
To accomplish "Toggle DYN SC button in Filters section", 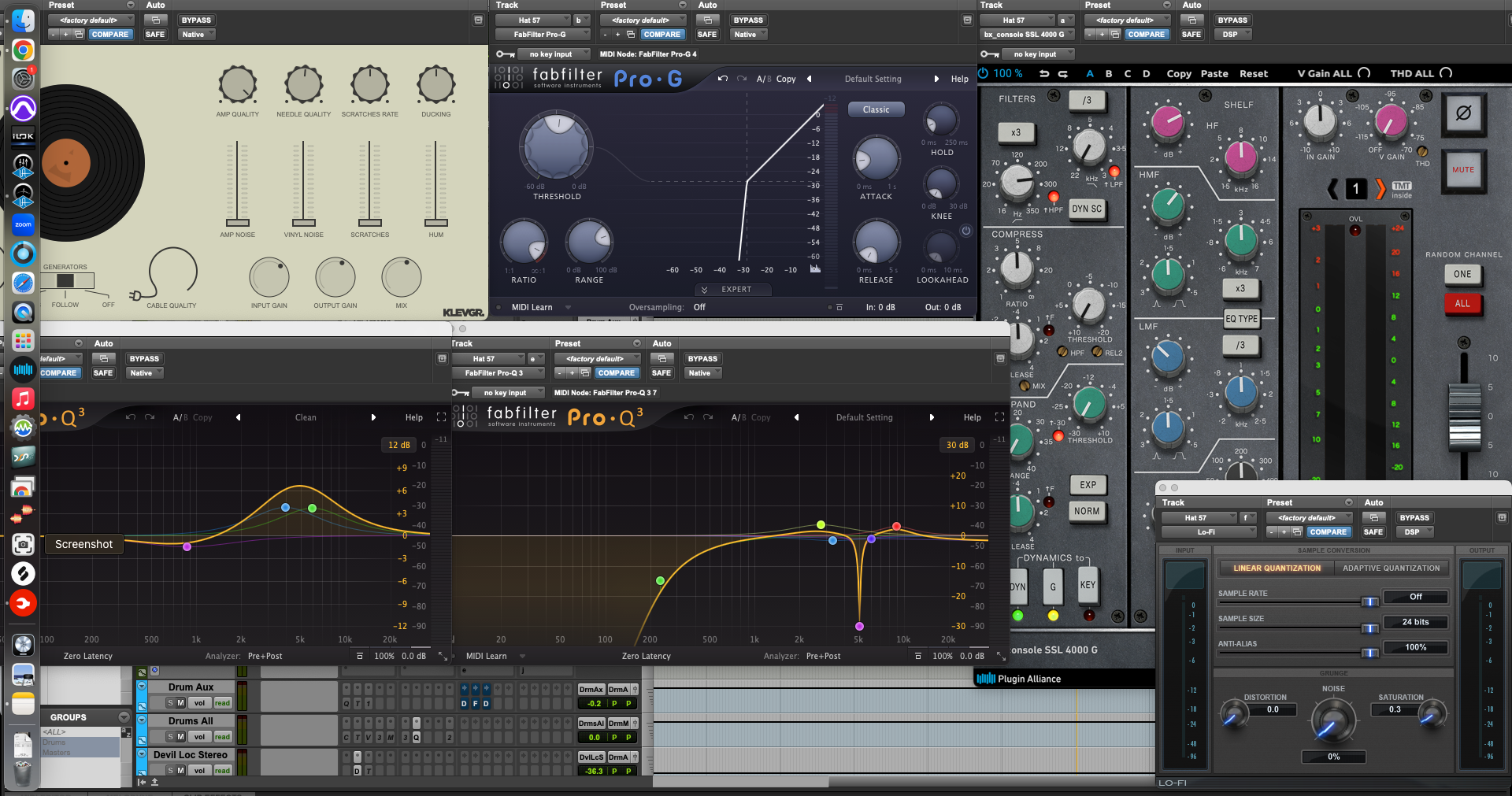I will [1087, 209].
